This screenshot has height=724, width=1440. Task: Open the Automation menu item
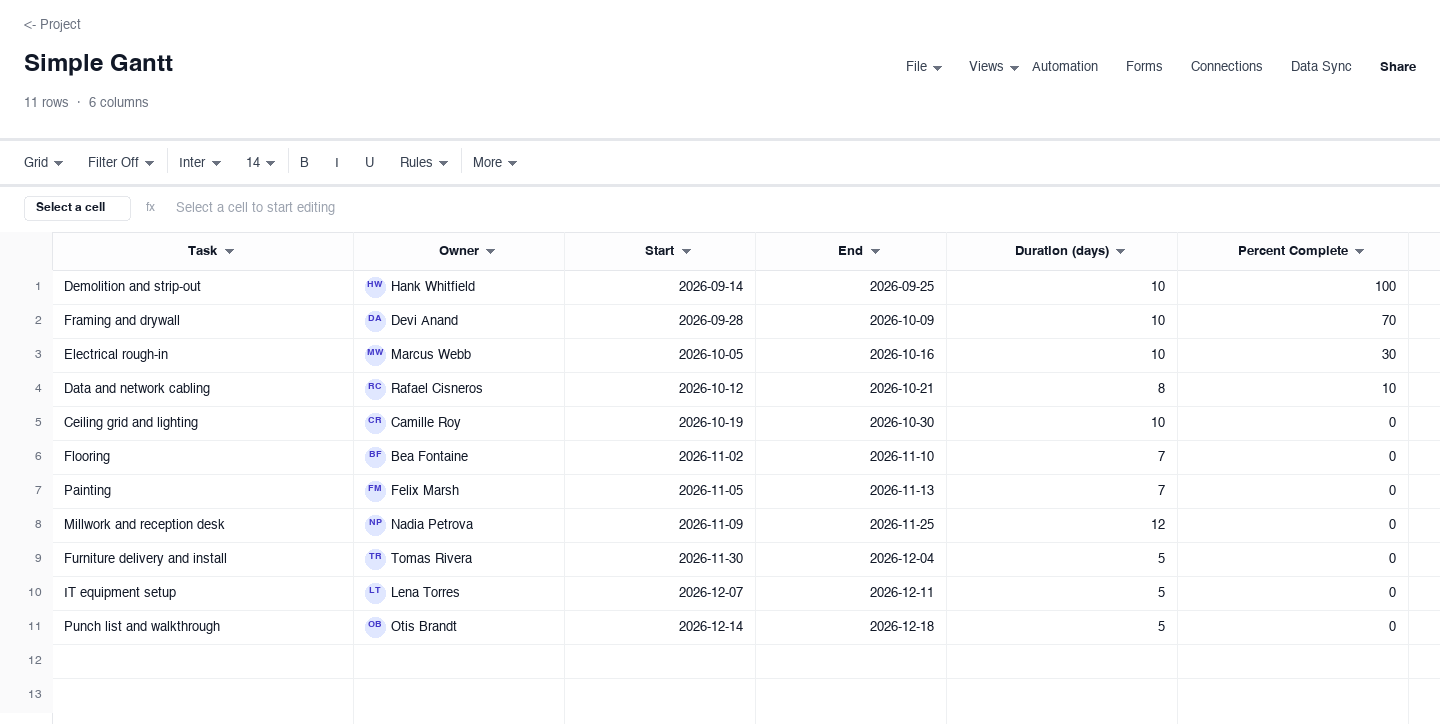tap(1065, 67)
